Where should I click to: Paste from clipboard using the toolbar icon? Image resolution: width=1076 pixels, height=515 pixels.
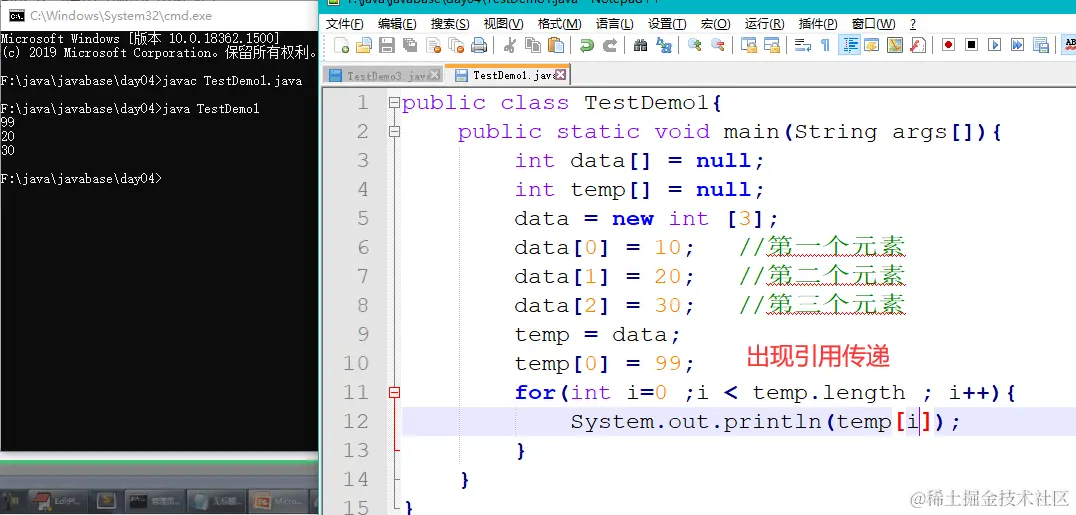(x=556, y=45)
